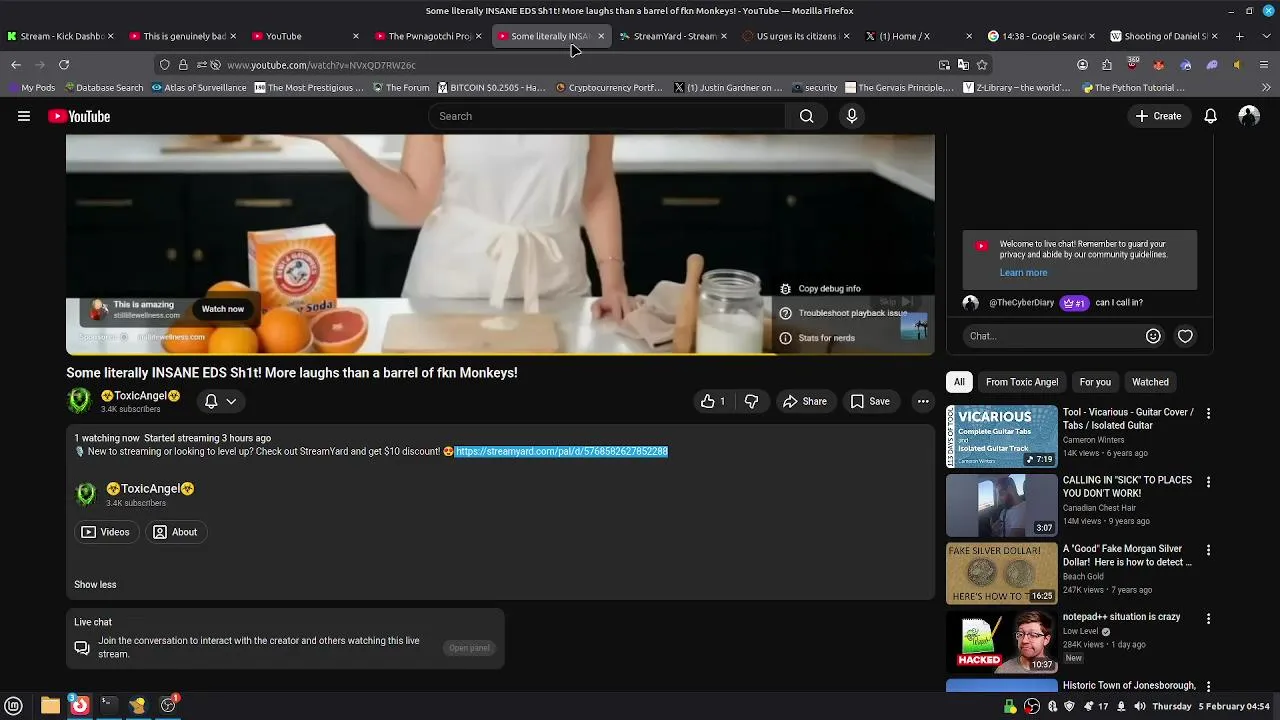The width and height of the screenshot is (1280, 720).
Task: Show more bookmarks with the chevron
Action: pyautogui.click(x=1267, y=88)
